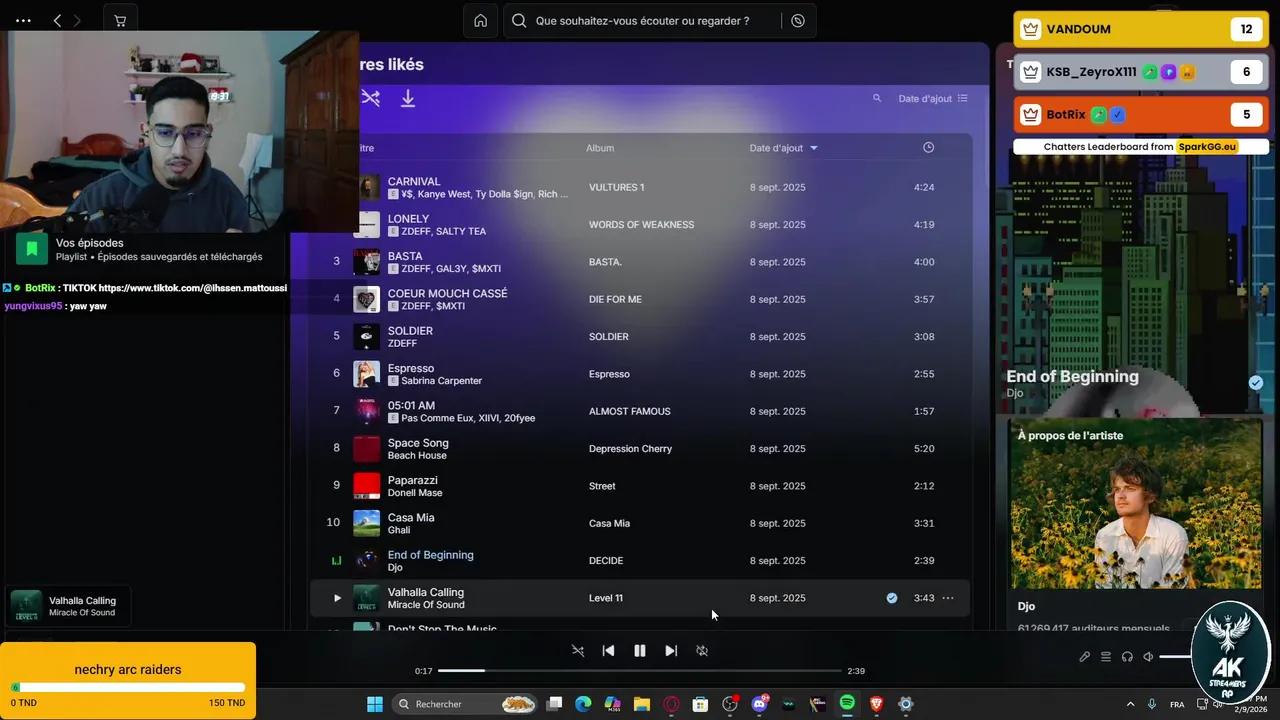Screen dimensions: 1280x720
Task: Mute the Spotify volume speaker icon
Action: click(1149, 657)
